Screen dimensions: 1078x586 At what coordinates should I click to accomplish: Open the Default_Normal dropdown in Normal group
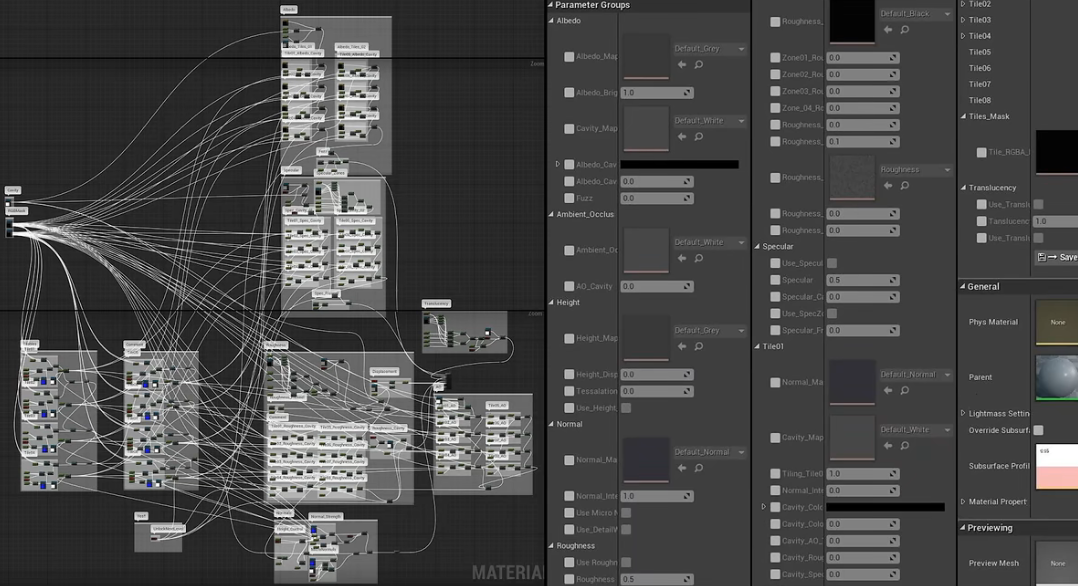click(709, 453)
